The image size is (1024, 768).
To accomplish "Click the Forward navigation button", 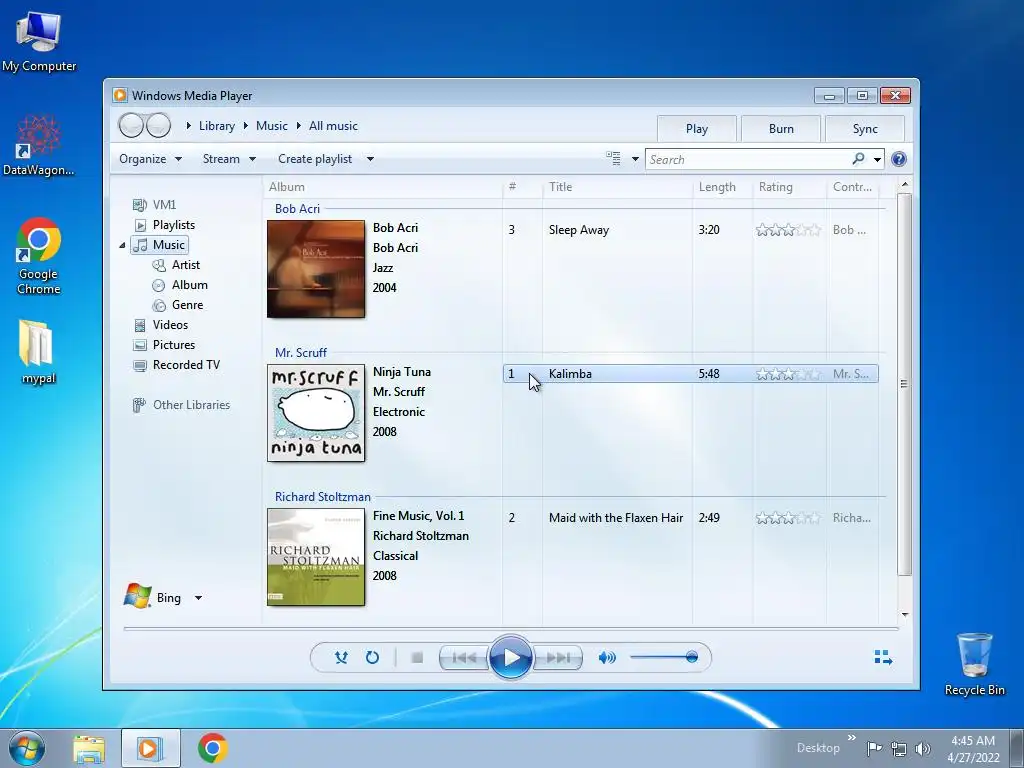I will tap(159, 125).
